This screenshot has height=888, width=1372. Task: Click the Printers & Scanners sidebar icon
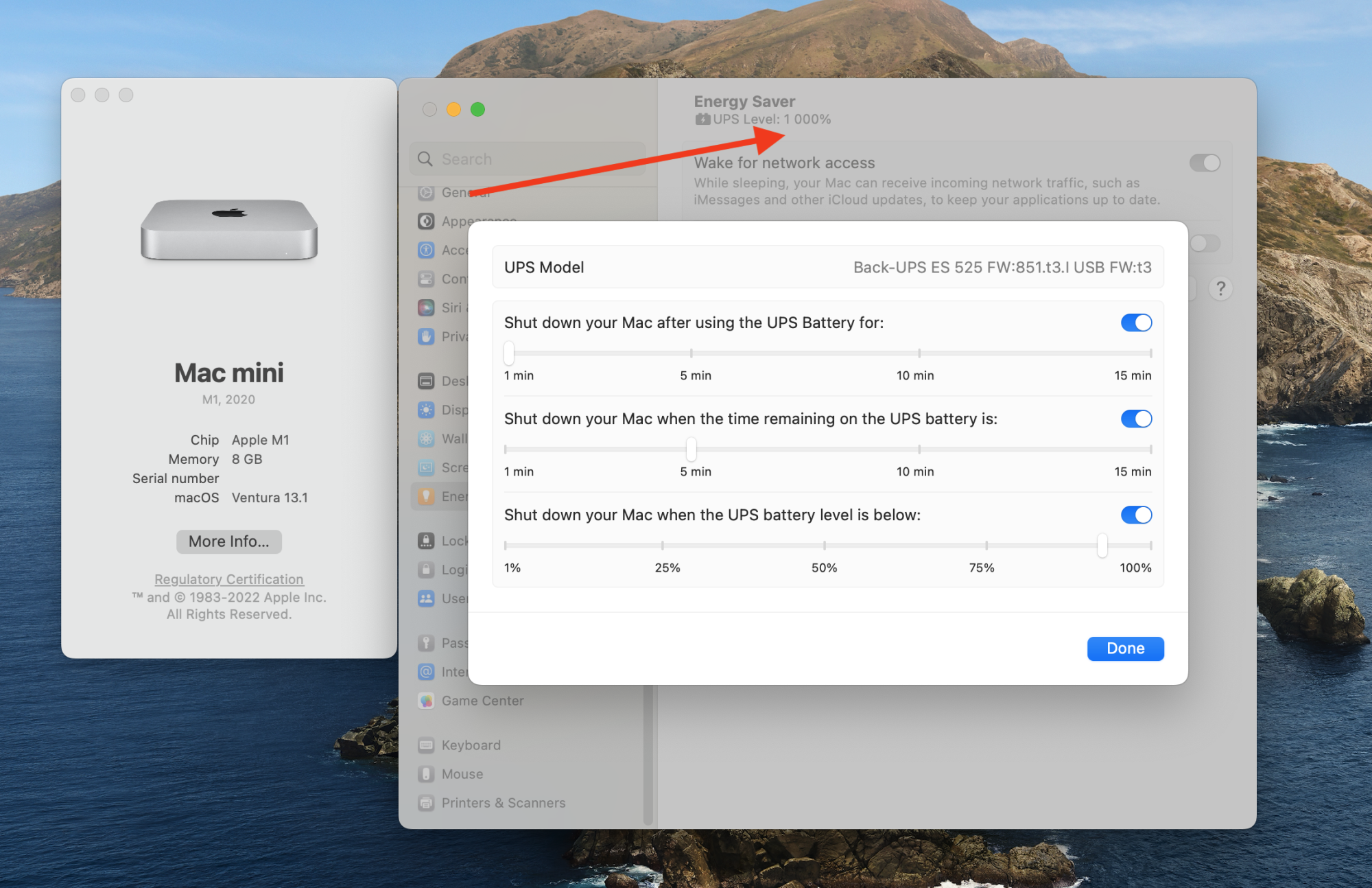[x=426, y=803]
